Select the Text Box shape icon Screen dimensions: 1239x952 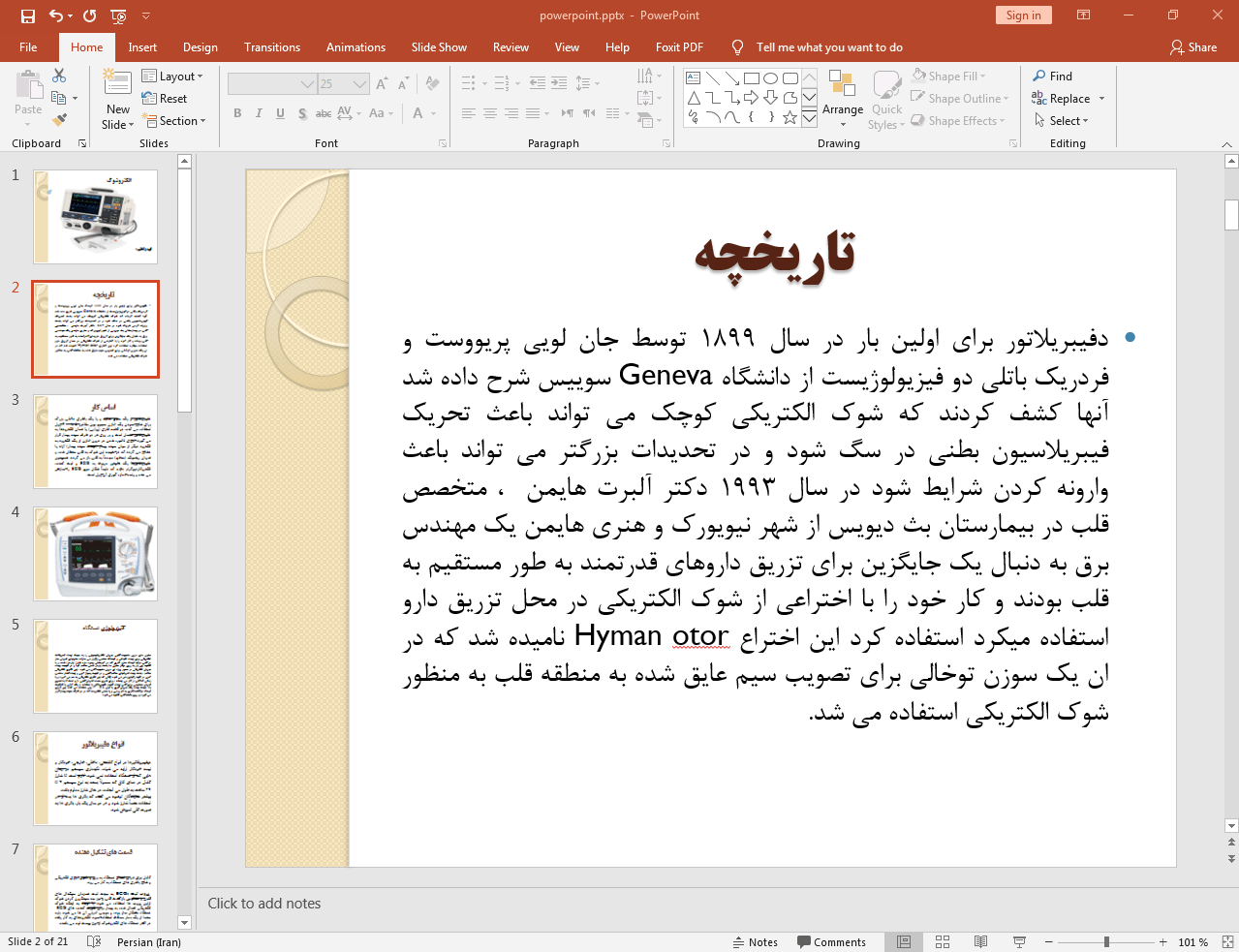coord(694,78)
